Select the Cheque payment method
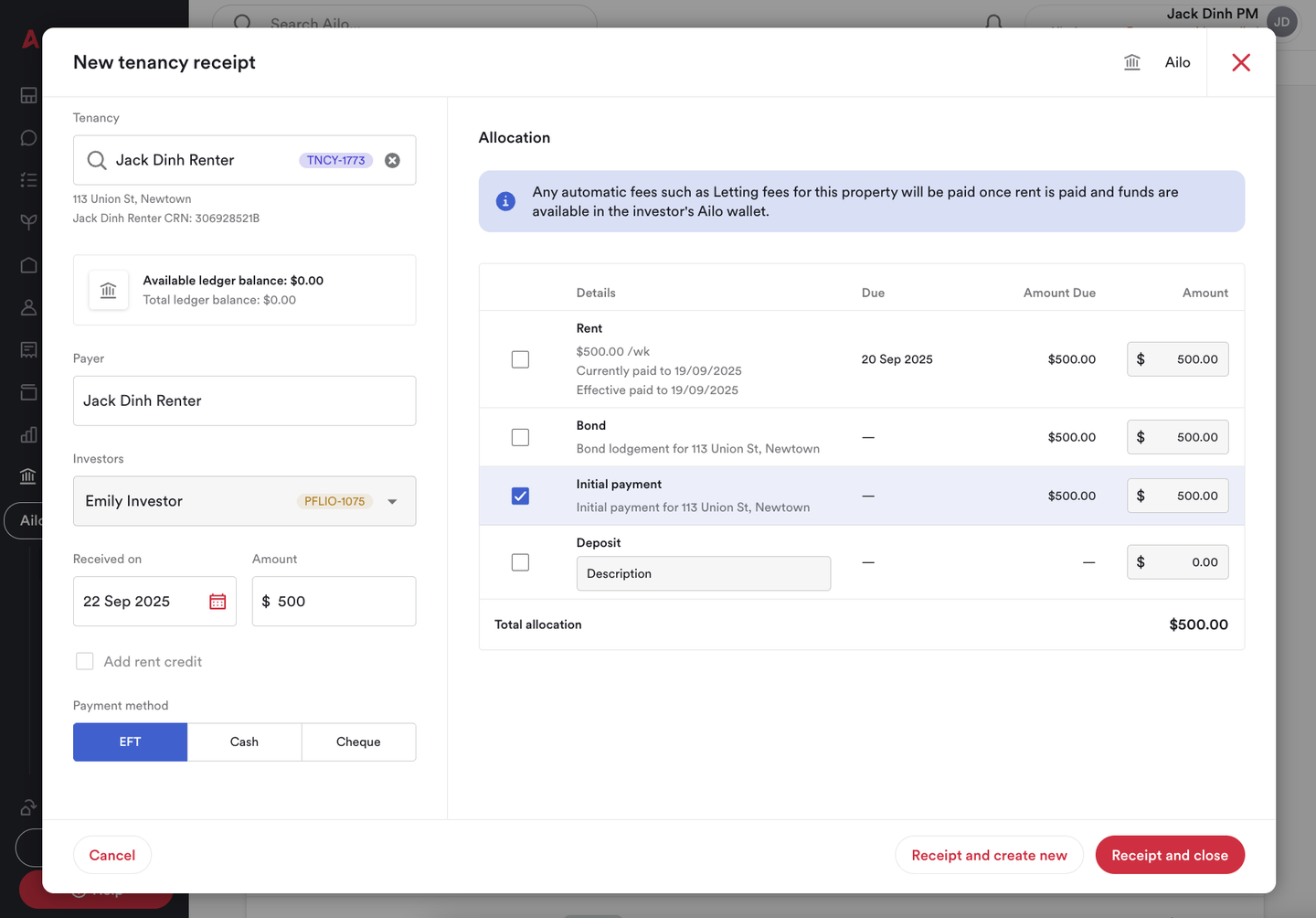The height and width of the screenshot is (918, 1316). click(x=358, y=742)
